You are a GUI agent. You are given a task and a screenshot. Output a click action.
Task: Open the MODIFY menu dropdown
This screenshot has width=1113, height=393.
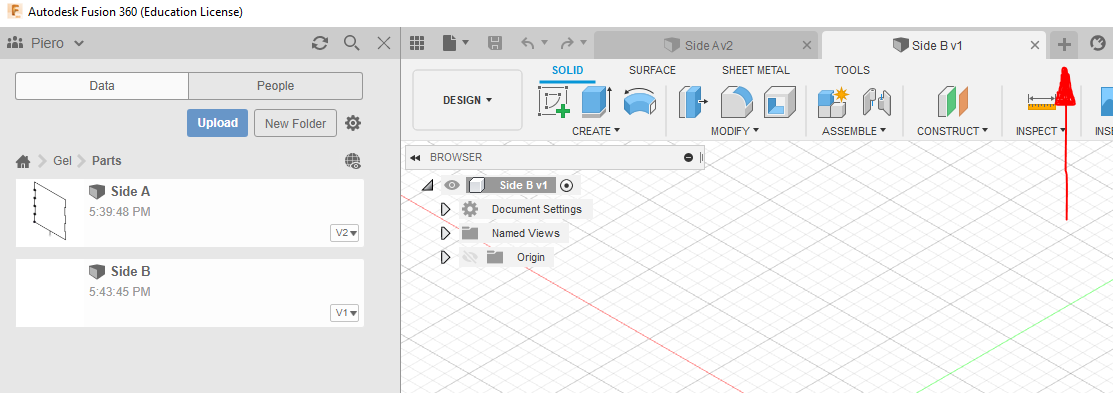coord(735,131)
